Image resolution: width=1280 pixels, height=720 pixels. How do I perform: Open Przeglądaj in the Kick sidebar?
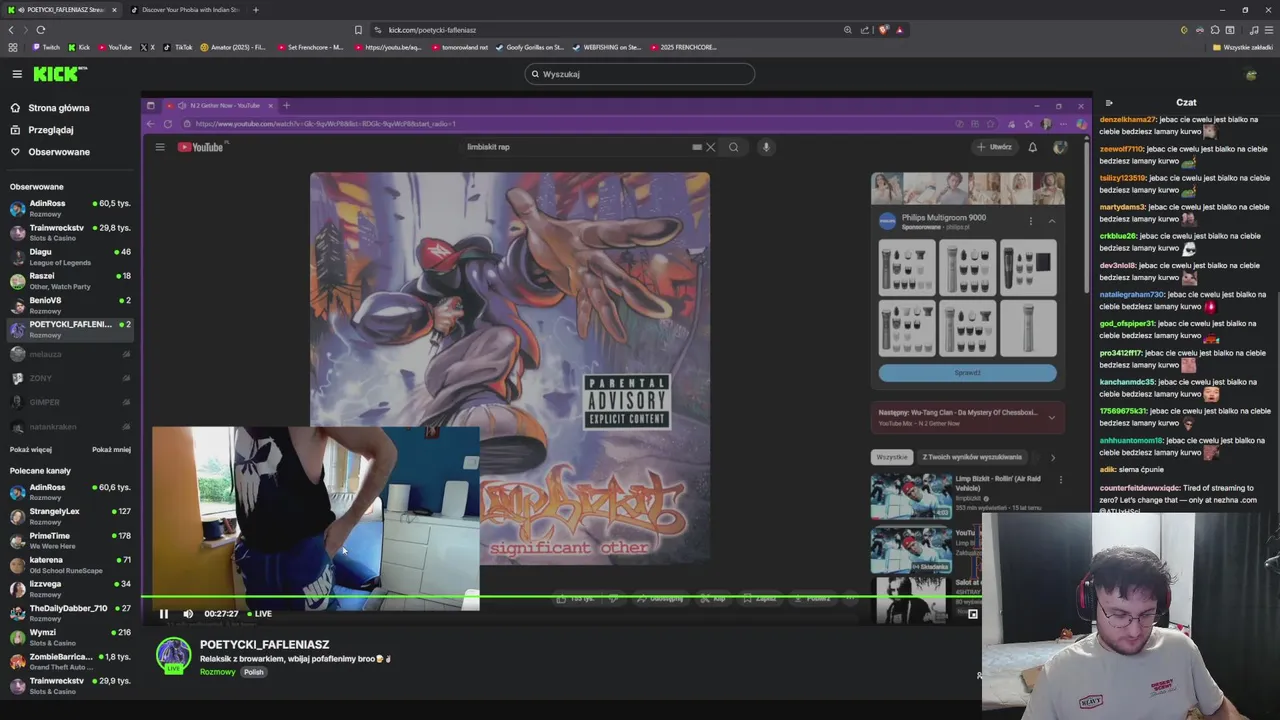click(x=51, y=130)
